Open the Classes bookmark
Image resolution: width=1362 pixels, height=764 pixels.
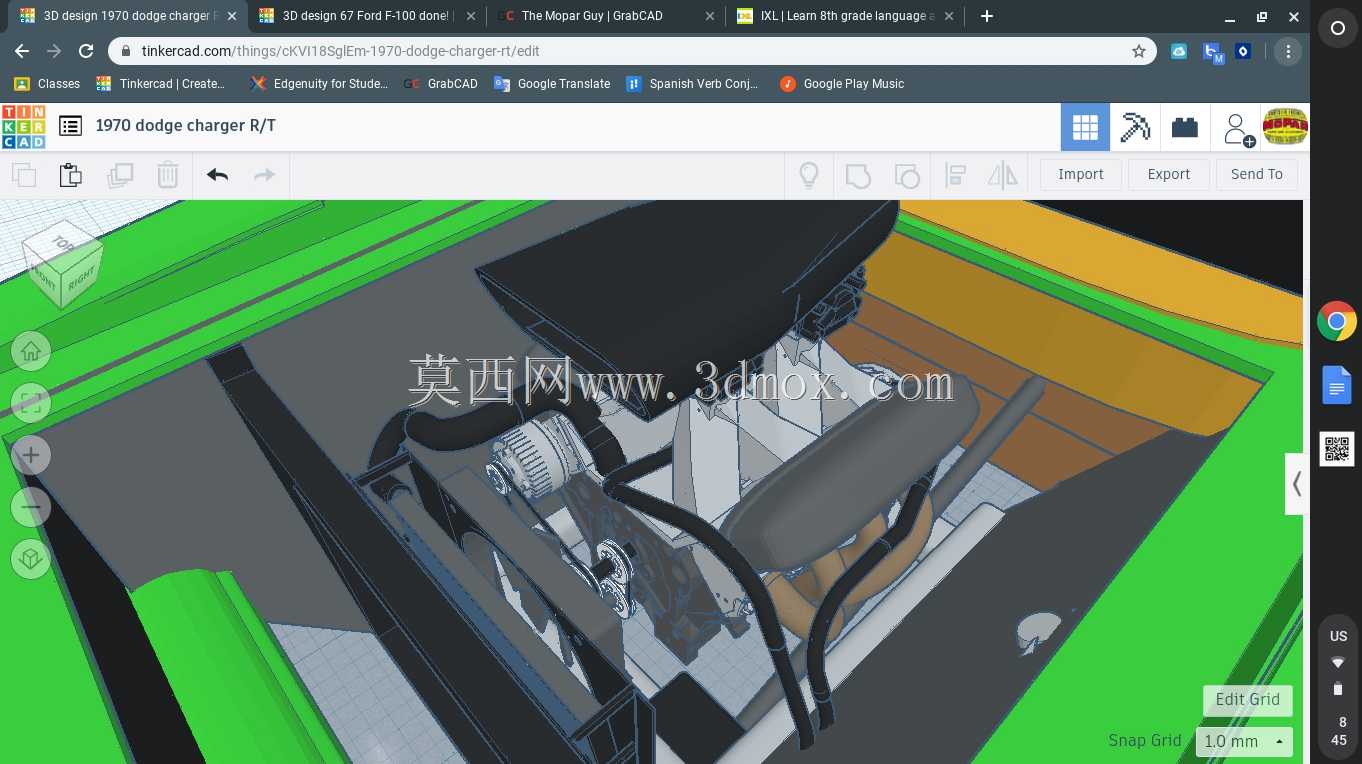[47, 84]
